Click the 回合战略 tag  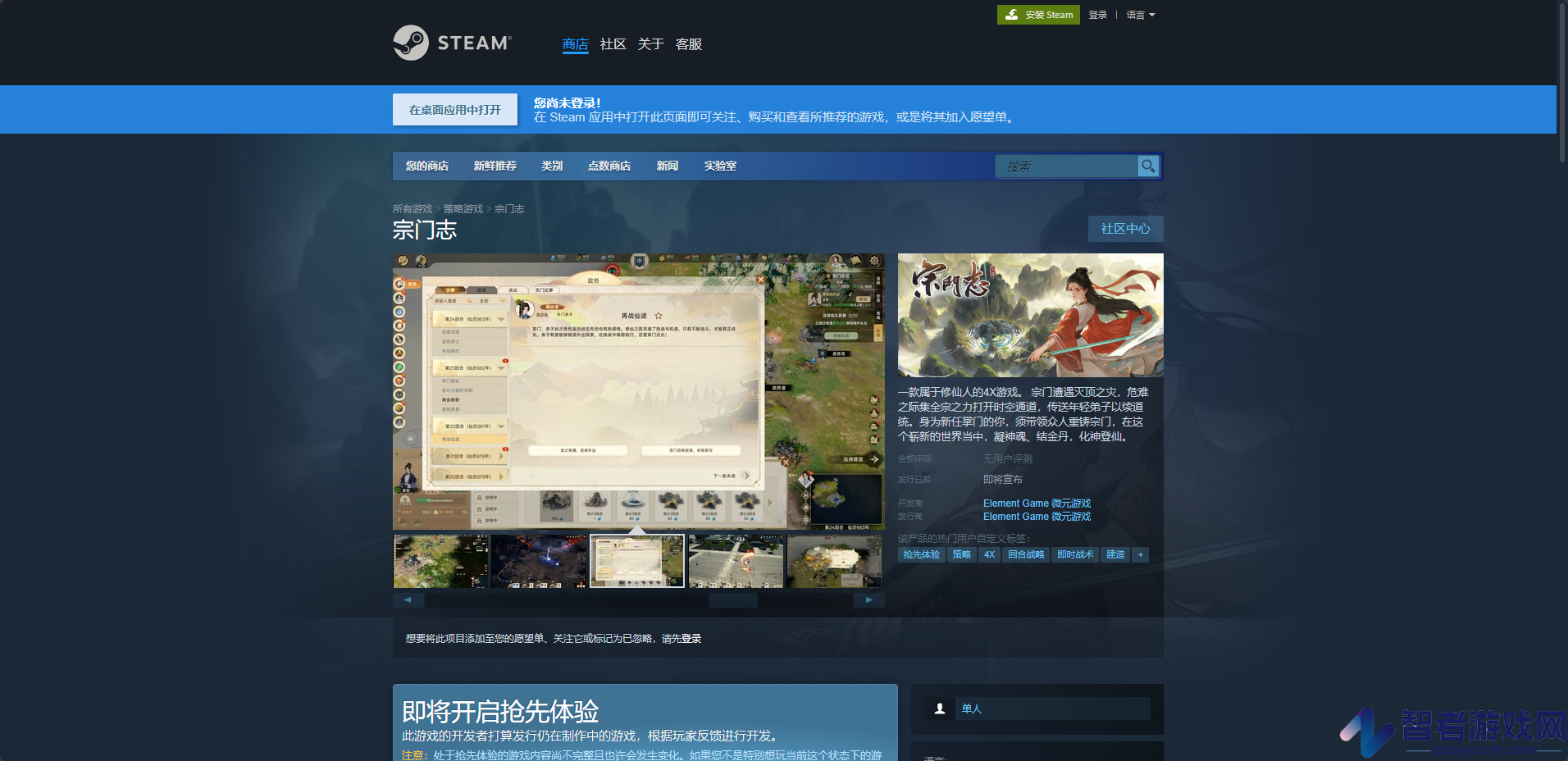point(1026,555)
